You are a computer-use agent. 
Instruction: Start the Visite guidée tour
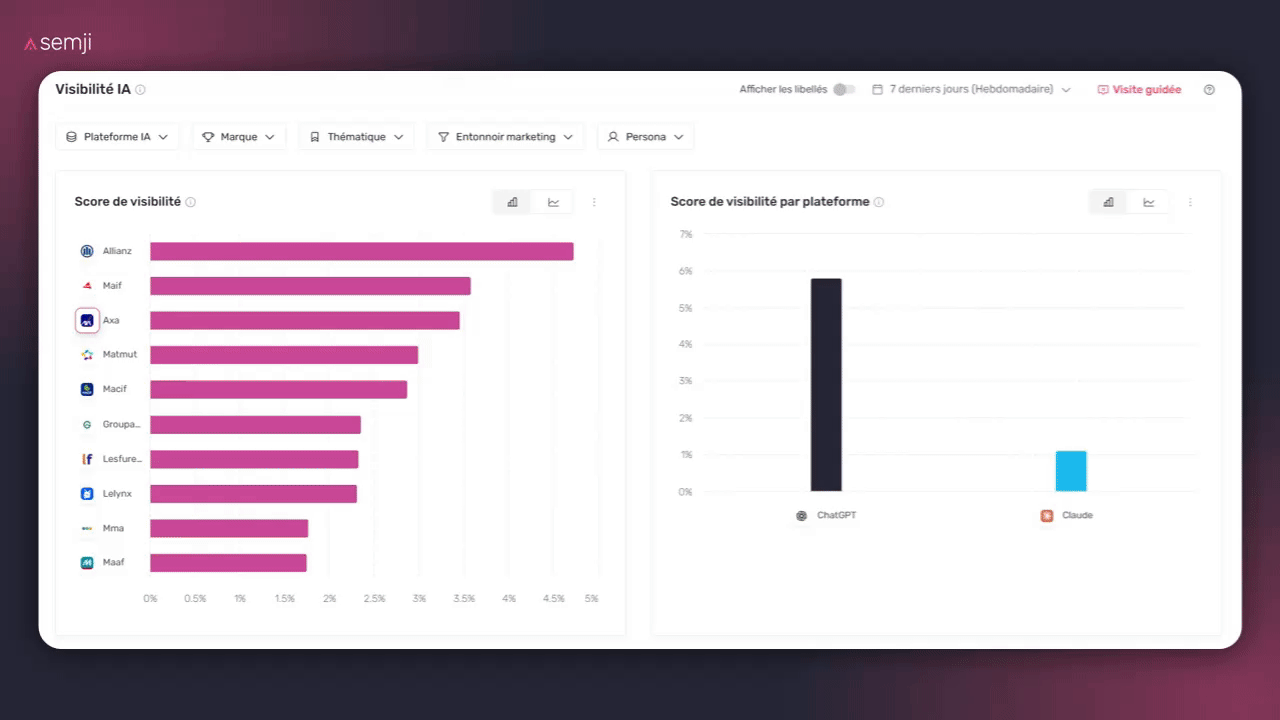1139,90
